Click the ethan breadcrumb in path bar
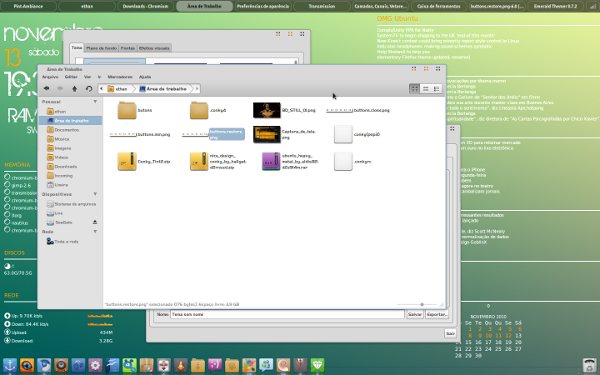Screen dimensions: 600x375 pos(118,89)
